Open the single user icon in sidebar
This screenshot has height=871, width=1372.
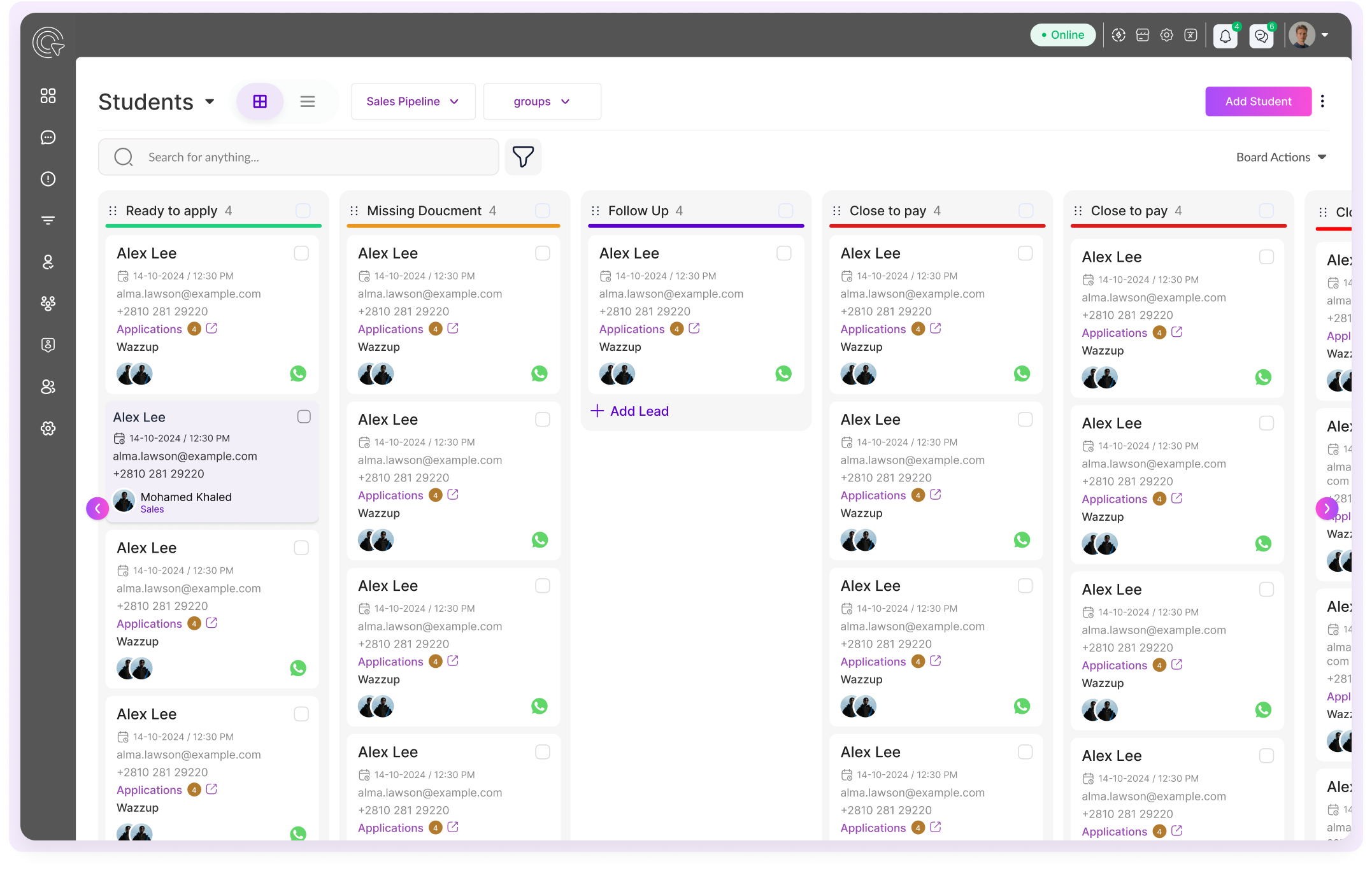point(48,262)
